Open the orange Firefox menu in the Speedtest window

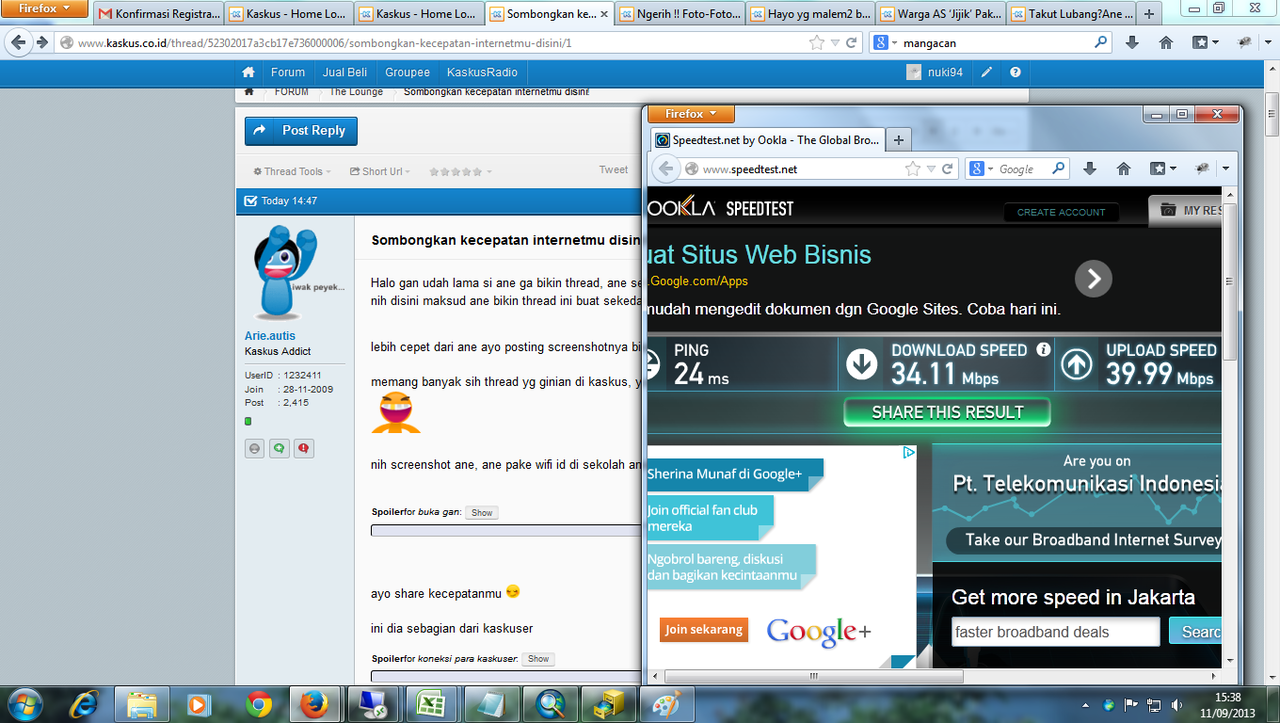coord(691,114)
